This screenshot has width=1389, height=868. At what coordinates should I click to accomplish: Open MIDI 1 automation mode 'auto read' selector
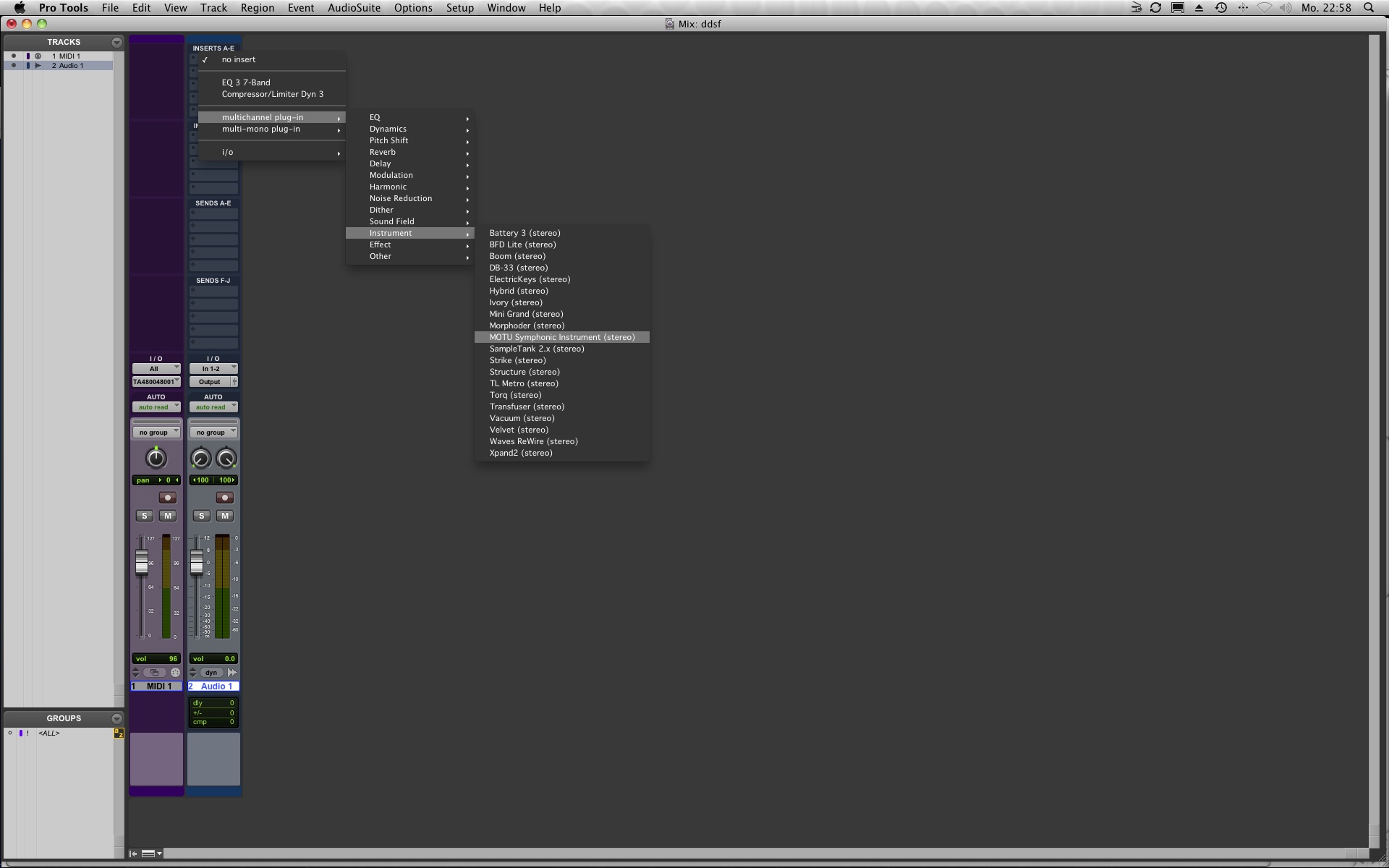[156, 407]
